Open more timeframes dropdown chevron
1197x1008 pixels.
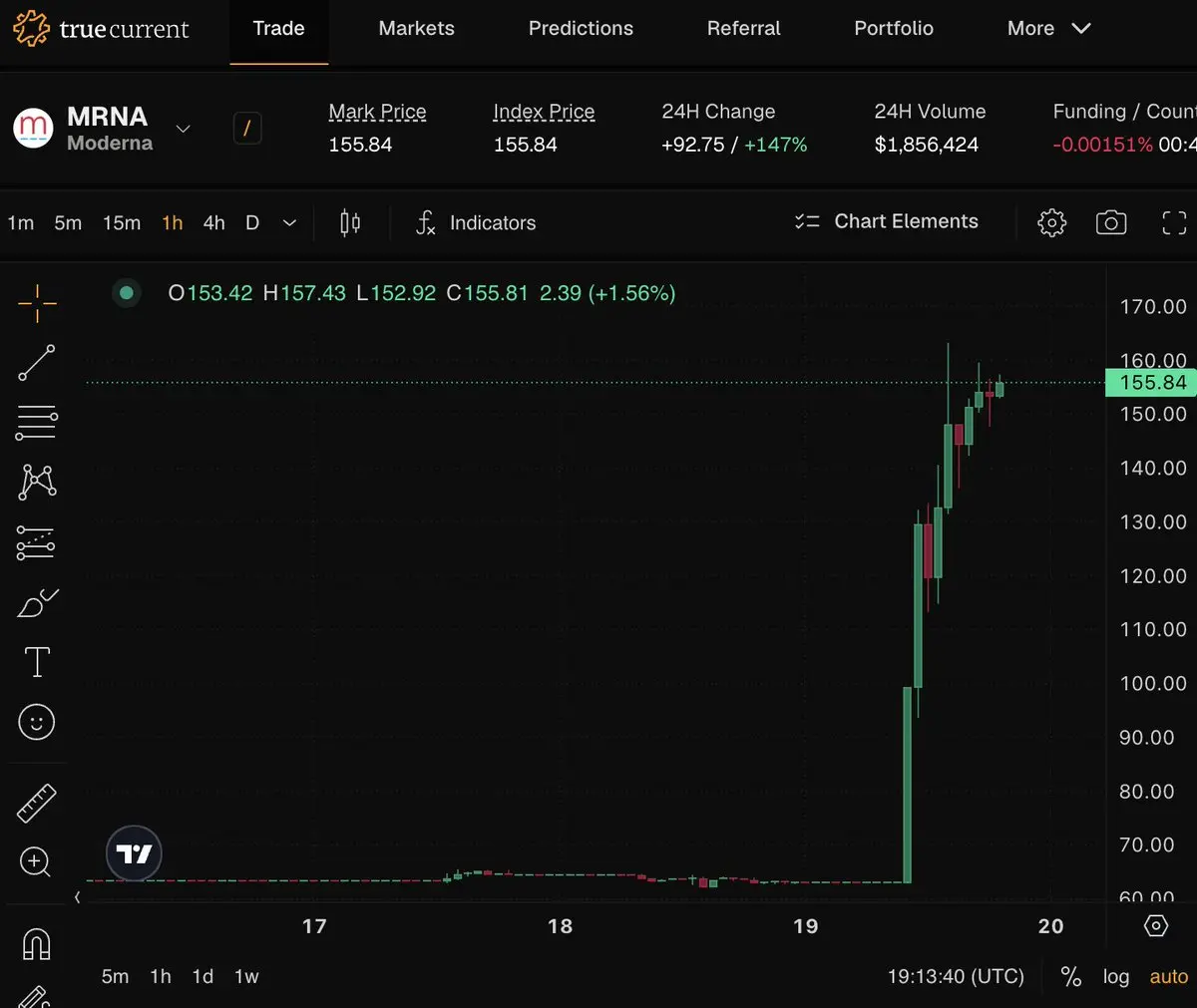[289, 222]
